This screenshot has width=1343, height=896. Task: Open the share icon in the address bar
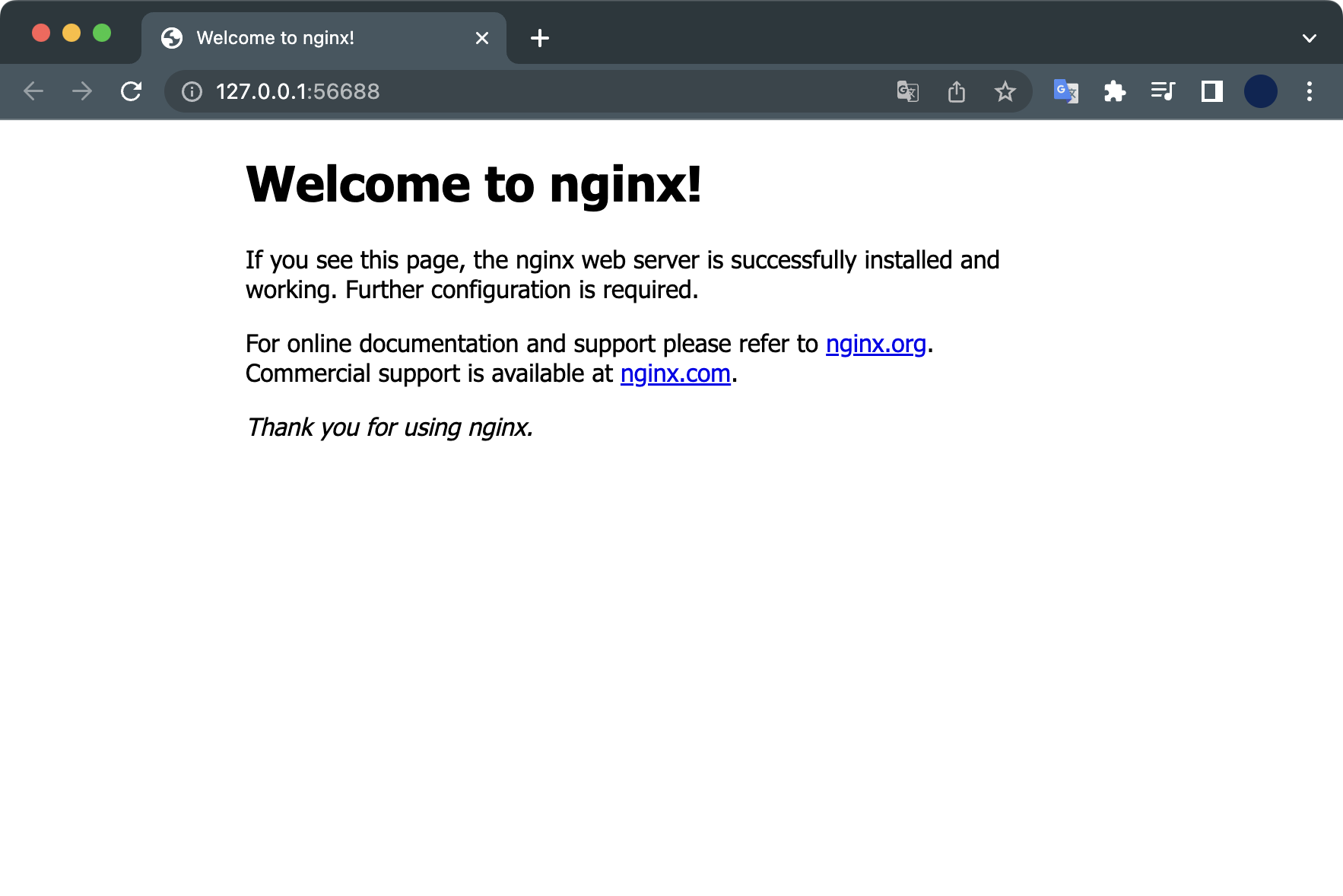pos(957,91)
